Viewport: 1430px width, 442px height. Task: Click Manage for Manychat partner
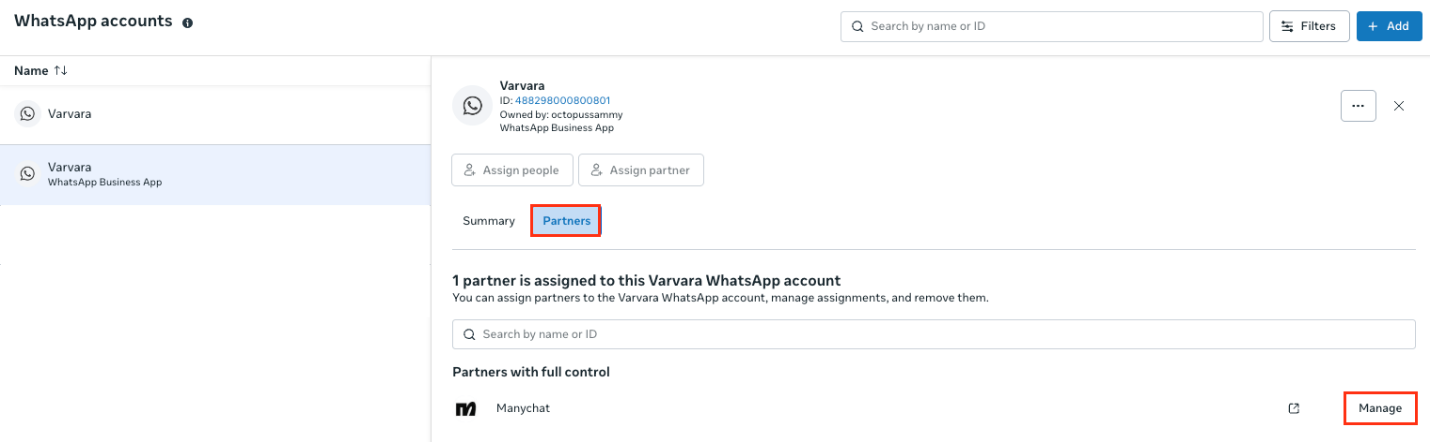click(x=1380, y=408)
